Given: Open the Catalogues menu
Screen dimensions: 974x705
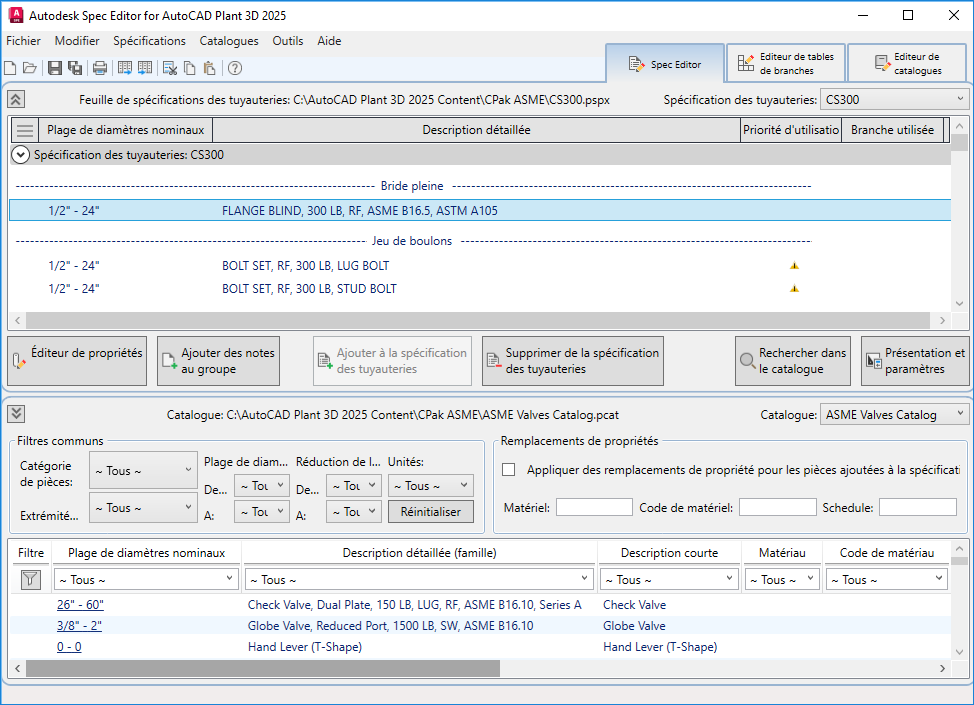Looking at the screenshot, I should pyautogui.click(x=229, y=41).
